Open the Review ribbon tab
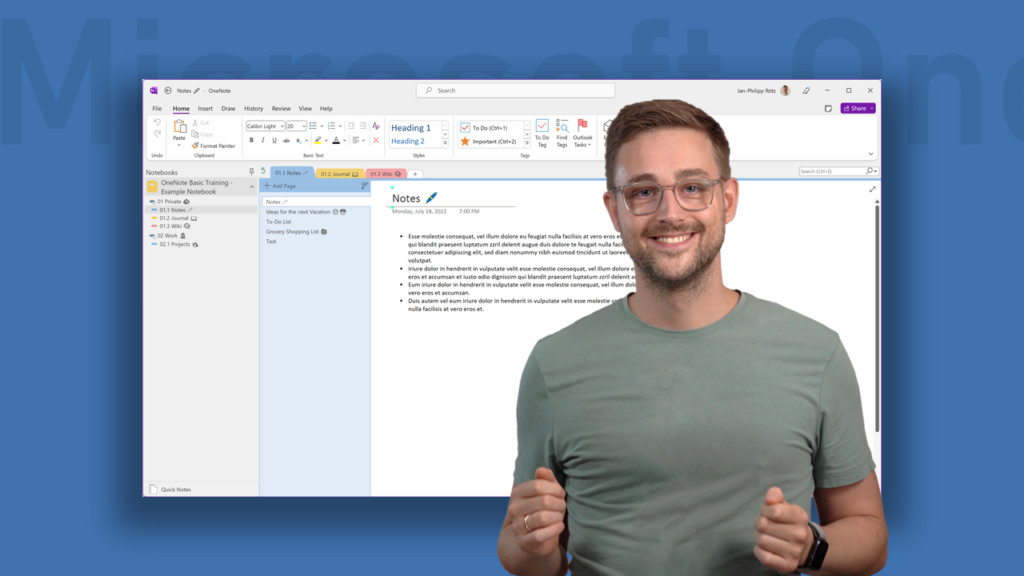The height and width of the screenshot is (576, 1024). (281, 108)
